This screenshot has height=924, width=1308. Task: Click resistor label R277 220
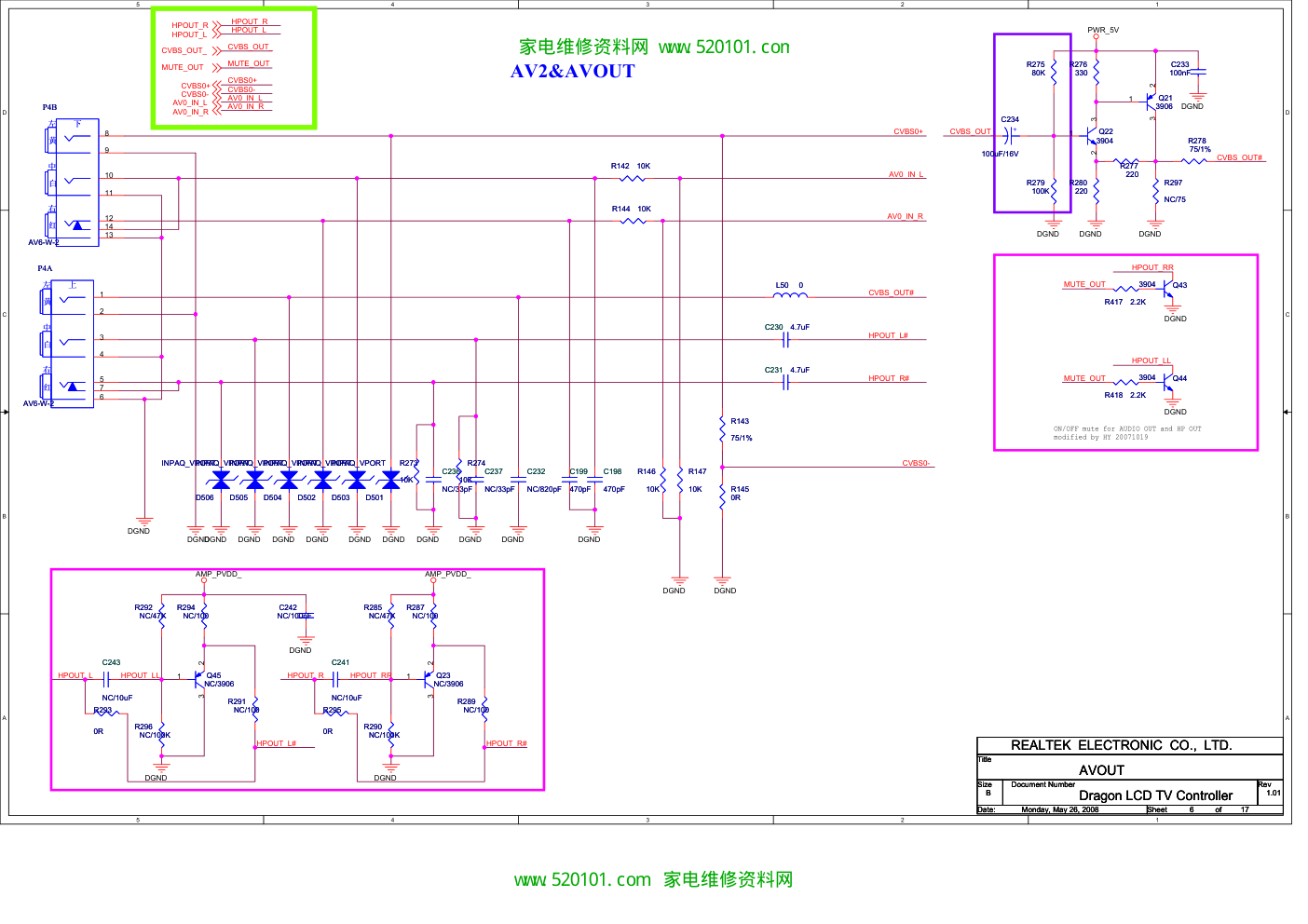[1130, 170]
